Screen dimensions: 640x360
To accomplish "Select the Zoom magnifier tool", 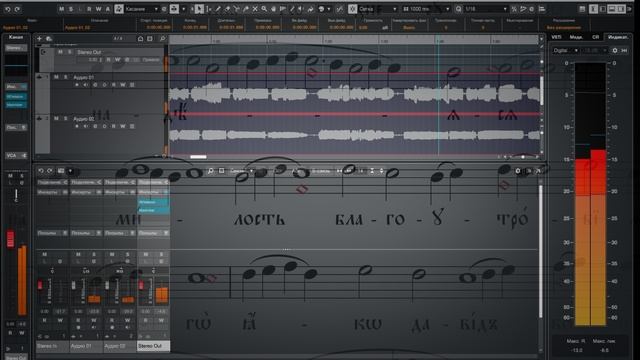I will click(264, 9).
